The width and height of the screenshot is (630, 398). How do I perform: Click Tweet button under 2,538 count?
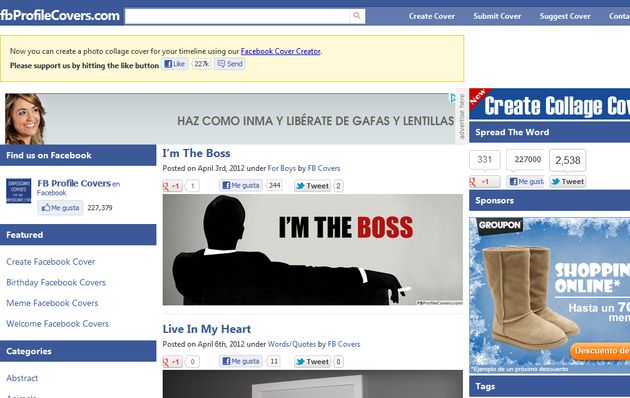pyautogui.click(x=568, y=182)
